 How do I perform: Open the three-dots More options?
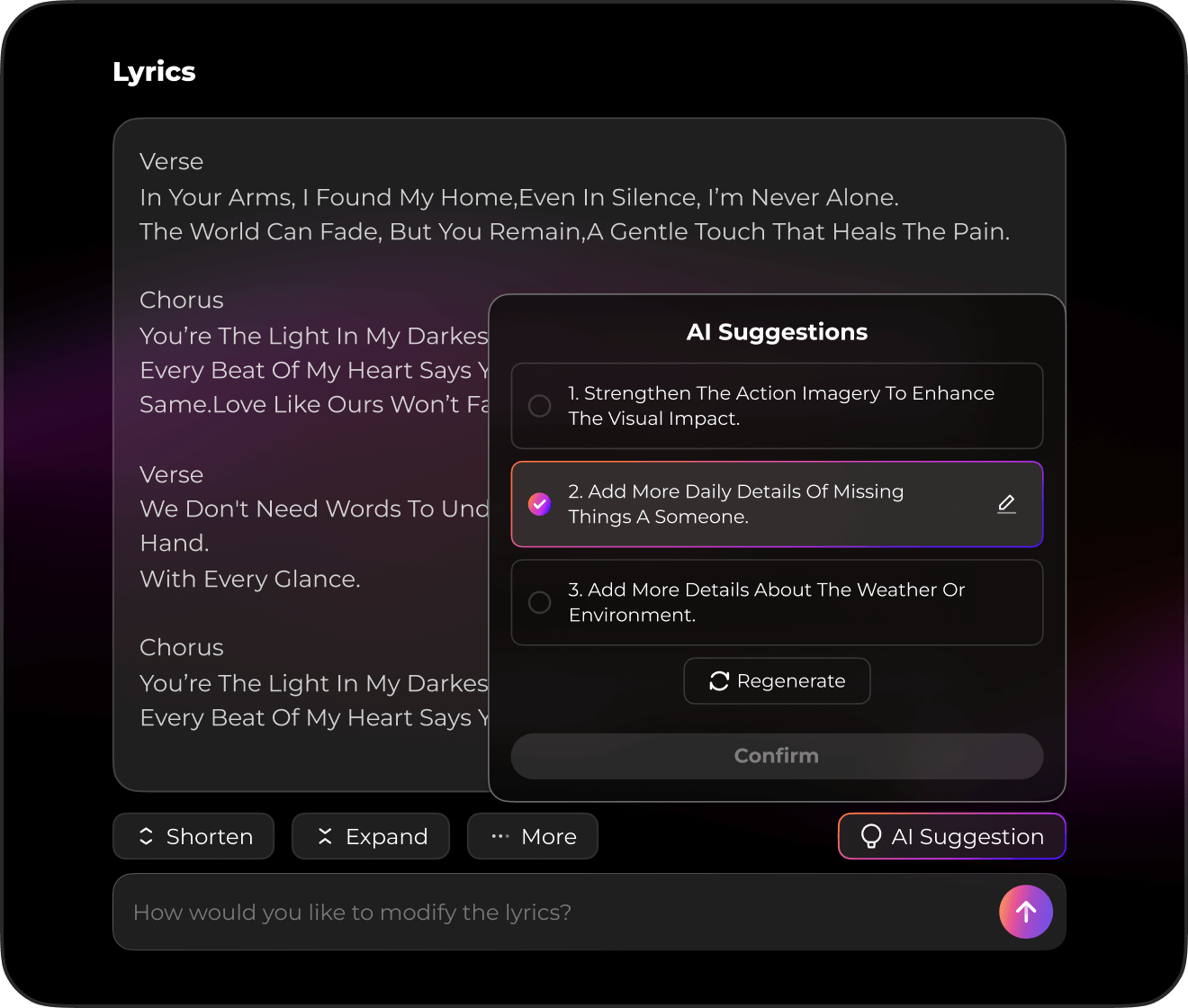coord(500,836)
